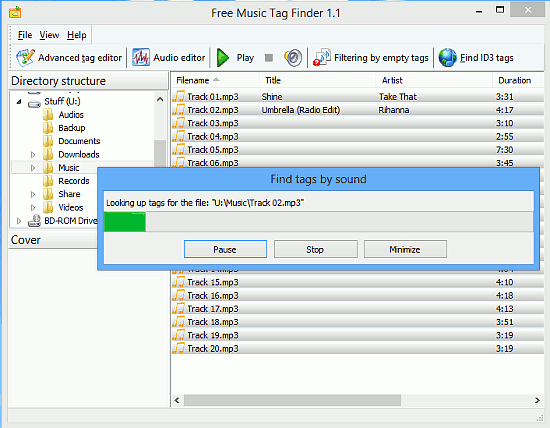Expand the Share folder

click(x=33, y=194)
